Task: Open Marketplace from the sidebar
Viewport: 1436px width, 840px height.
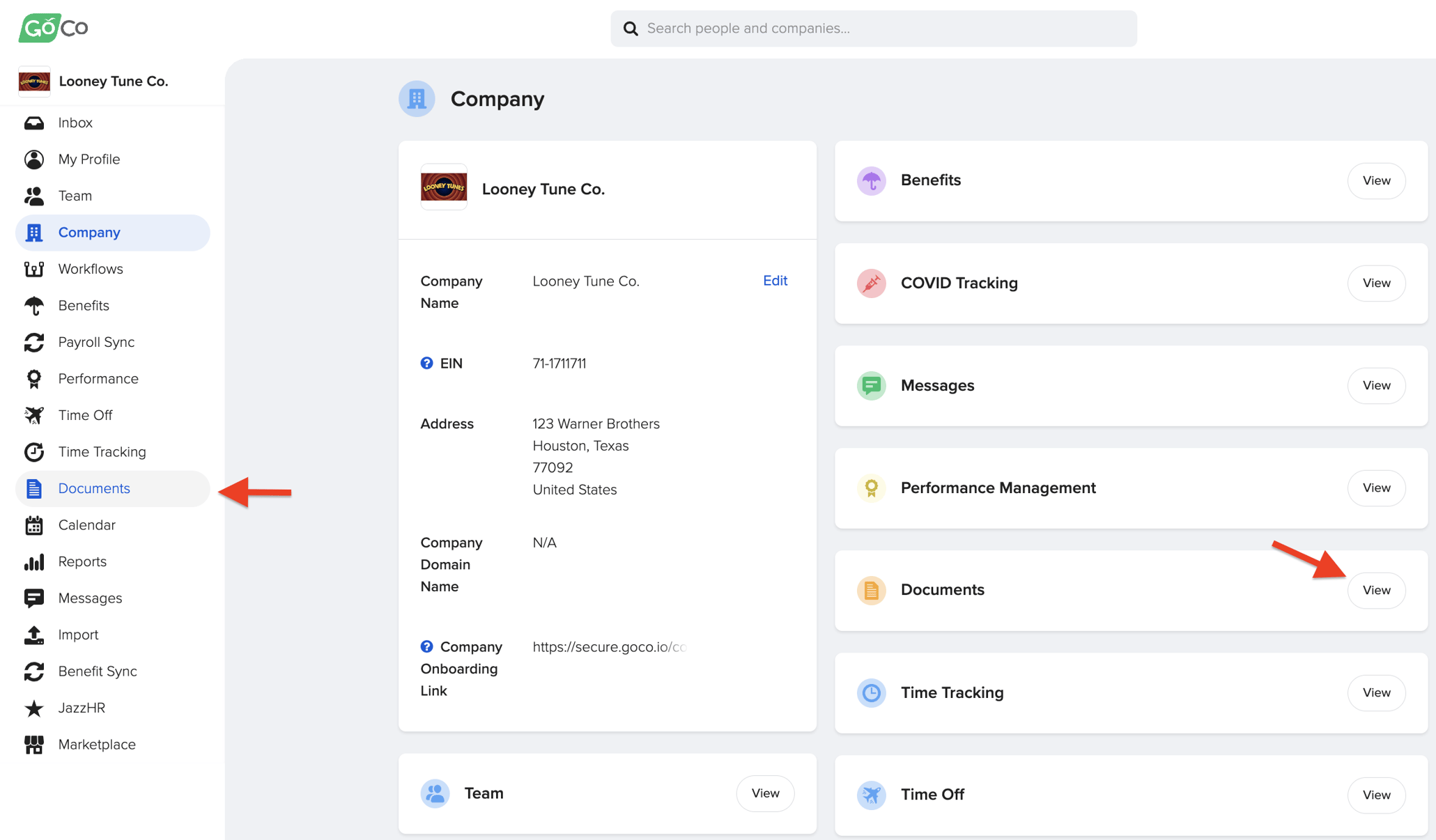Action: point(96,745)
